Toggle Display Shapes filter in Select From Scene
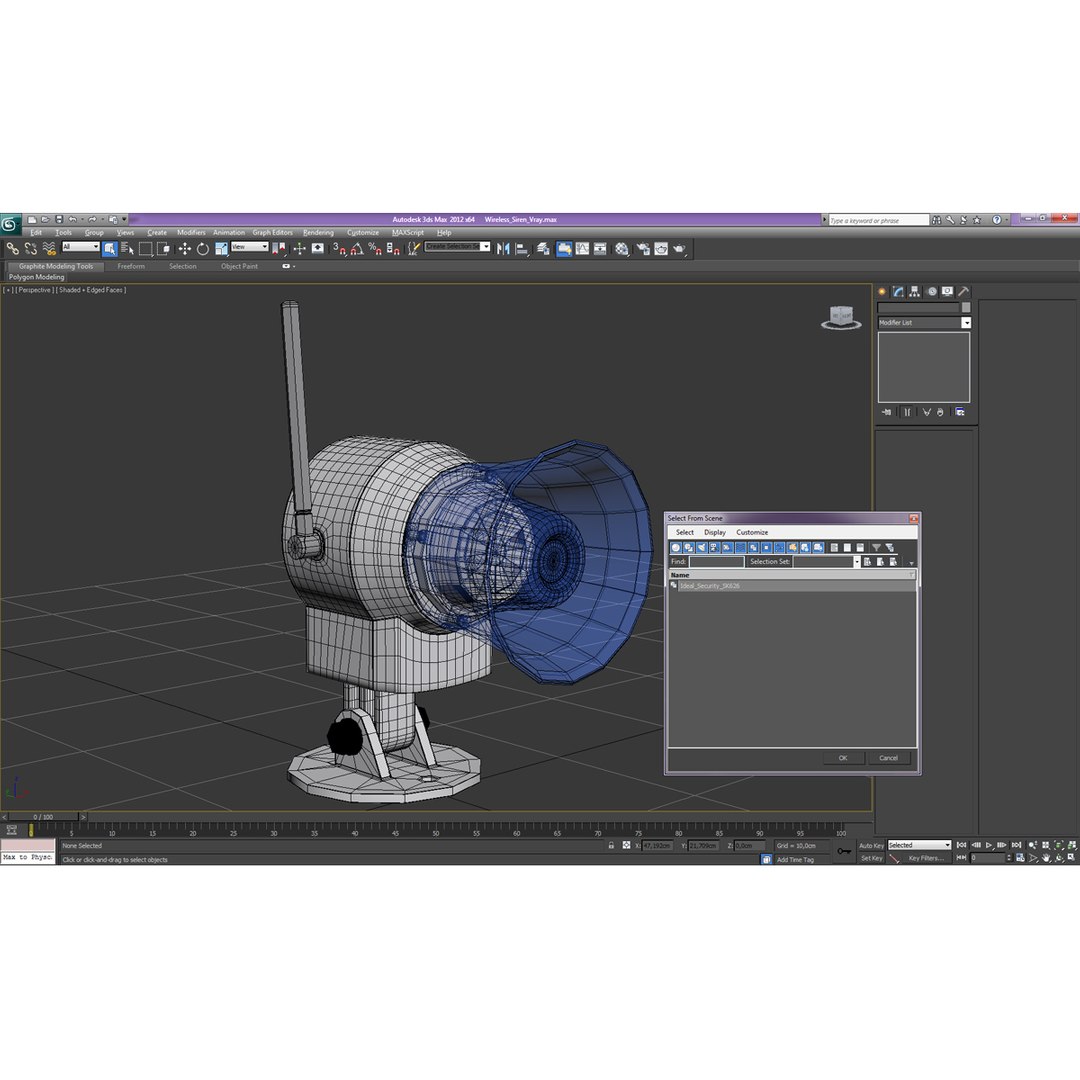The height and width of the screenshot is (1080, 1080). [x=689, y=548]
